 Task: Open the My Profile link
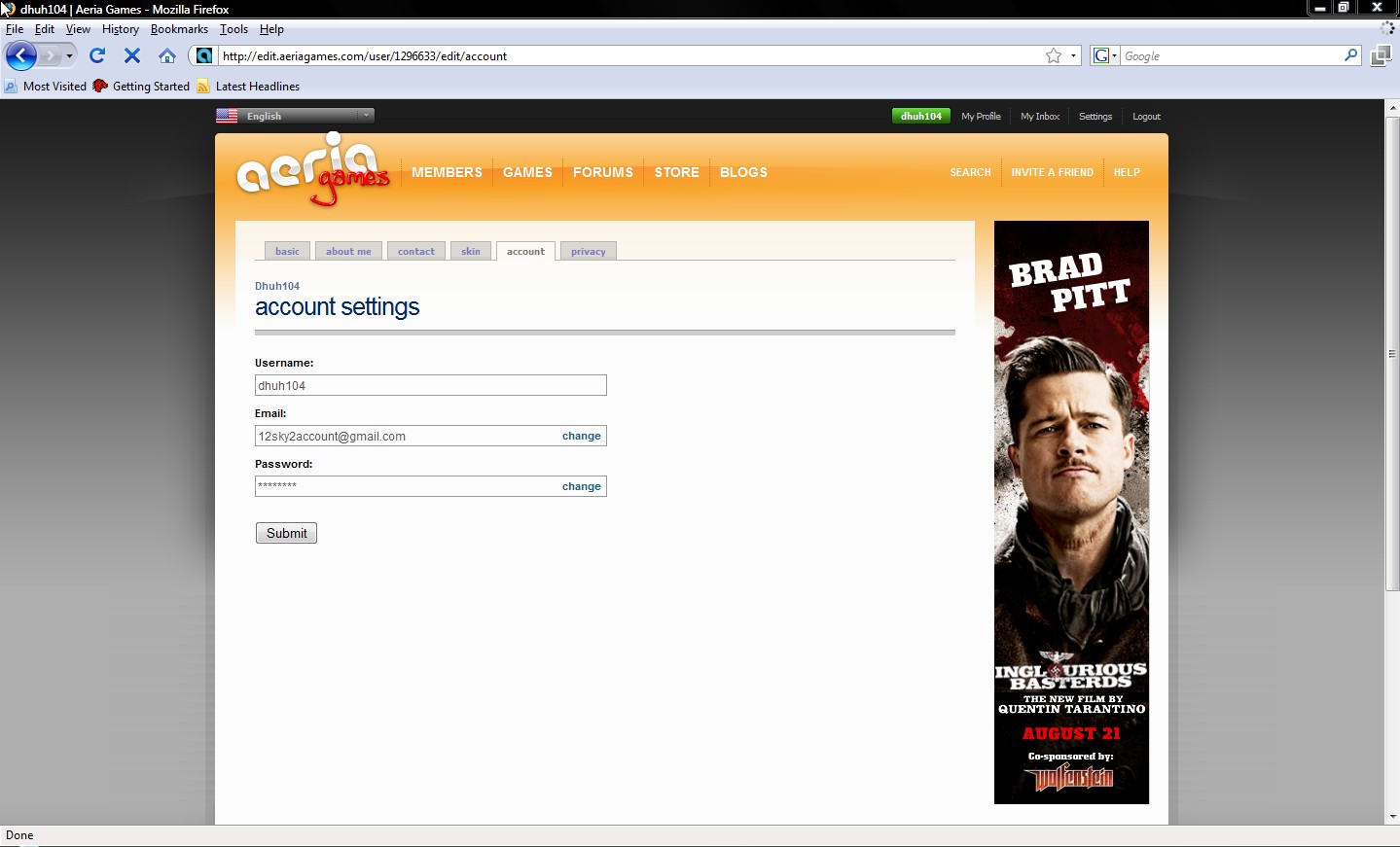(x=981, y=116)
